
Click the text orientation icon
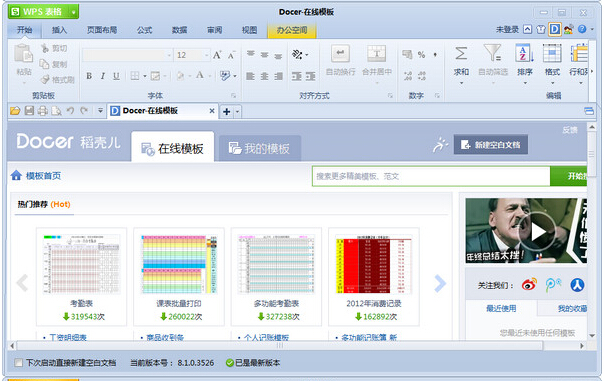click(297, 55)
